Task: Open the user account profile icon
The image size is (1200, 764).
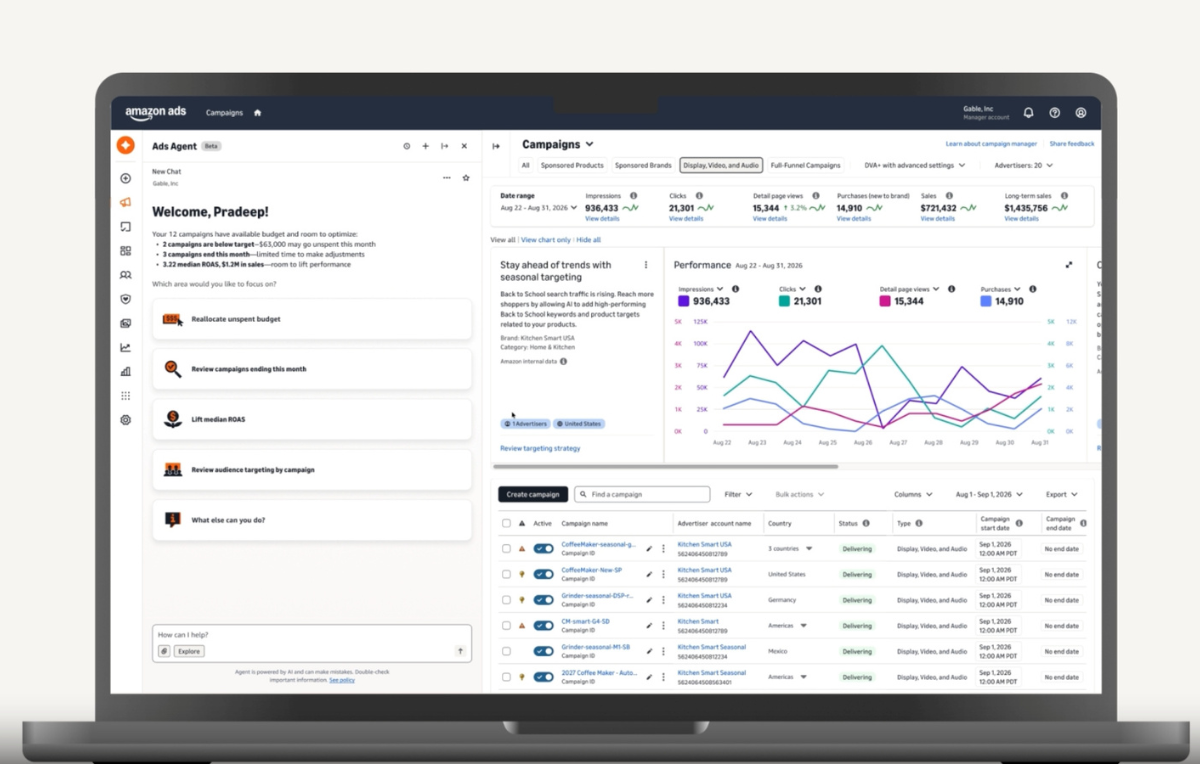Action: pos(1081,113)
